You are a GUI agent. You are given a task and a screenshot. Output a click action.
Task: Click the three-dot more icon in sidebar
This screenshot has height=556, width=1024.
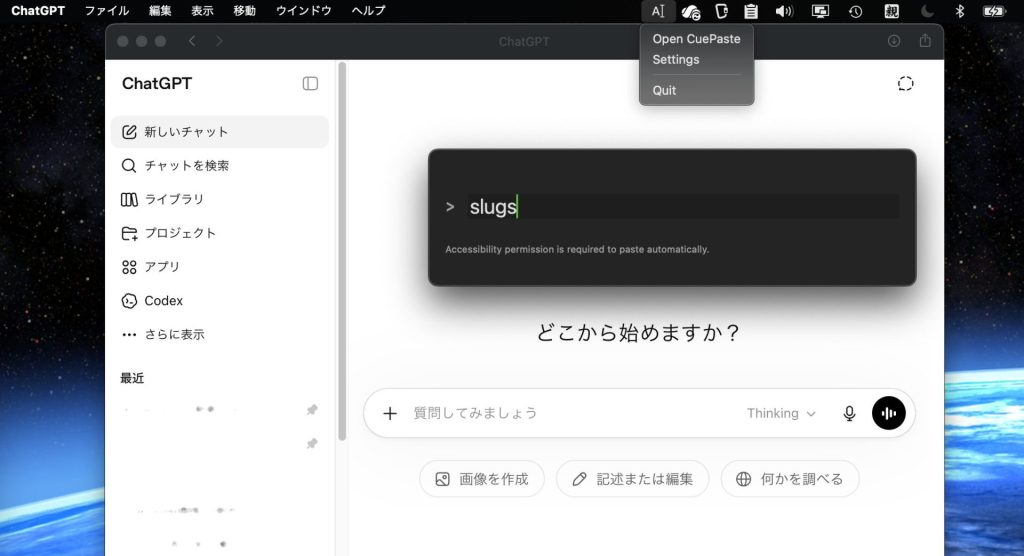(129, 335)
